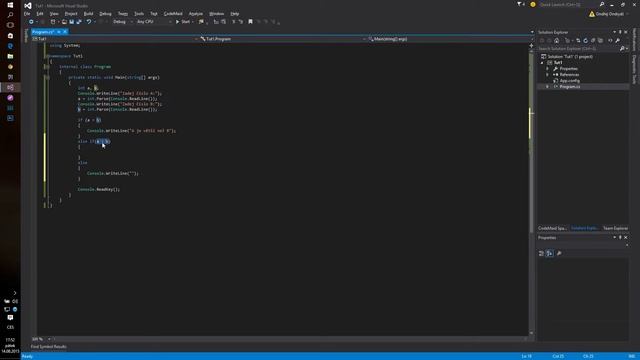The image size is (640, 360).
Task: Click the Navigate Backward toolbar icon
Action: [x=31, y=22]
